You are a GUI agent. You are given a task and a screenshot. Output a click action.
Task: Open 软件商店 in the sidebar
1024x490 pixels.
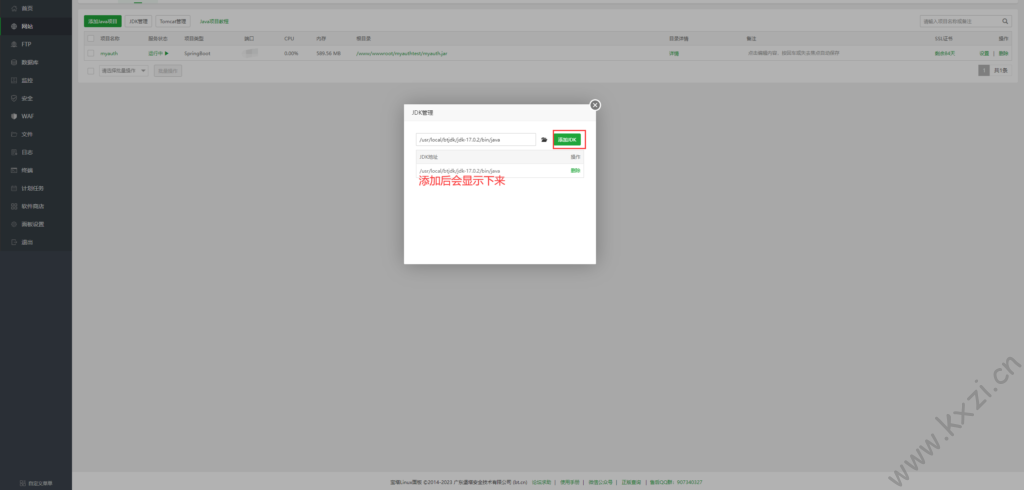tap(31, 206)
